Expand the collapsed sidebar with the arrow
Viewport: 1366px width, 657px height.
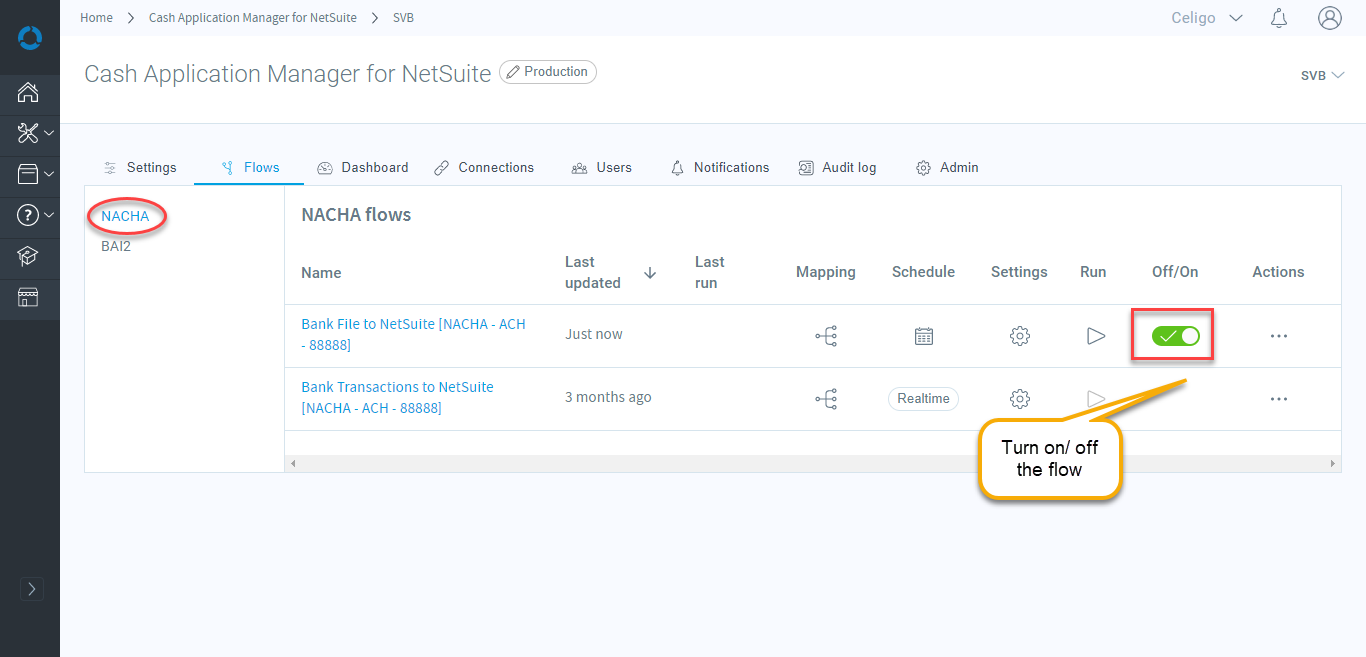(31, 589)
